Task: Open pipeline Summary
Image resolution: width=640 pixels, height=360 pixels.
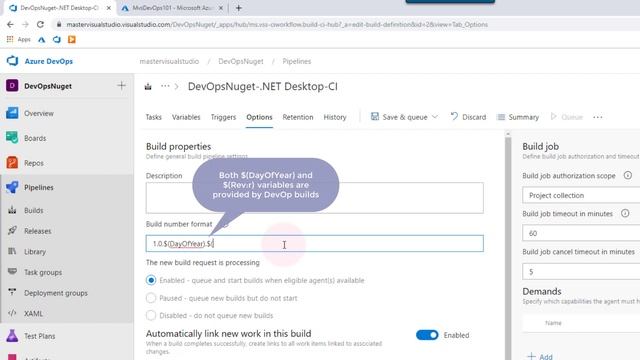Action: [x=518, y=117]
